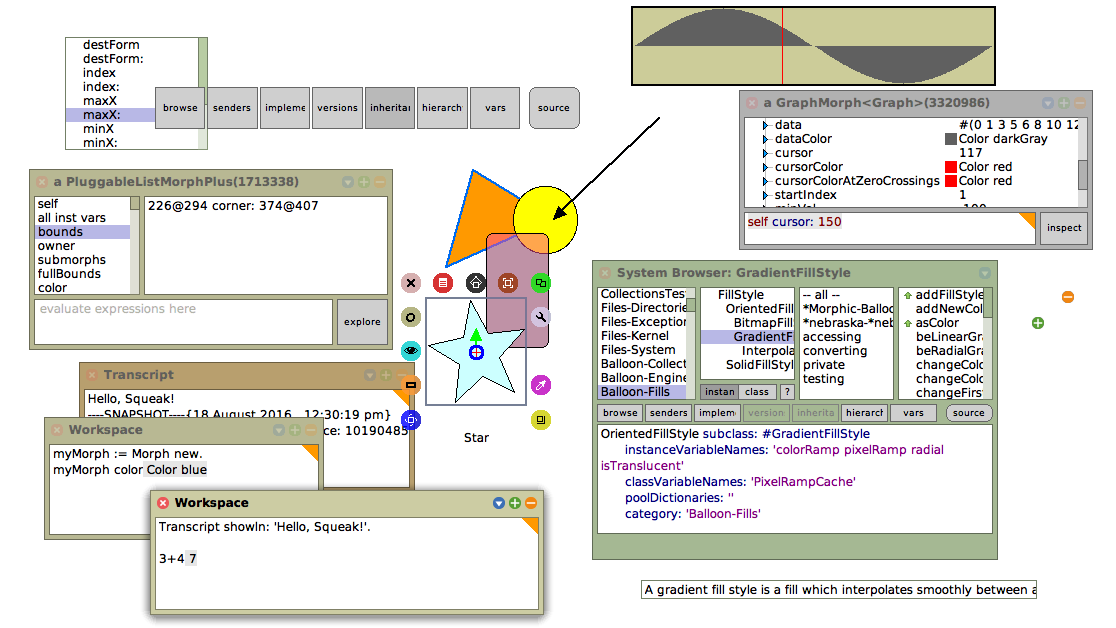
Task: Open the System Browser window menu arrow
Action: pos(984,272)
